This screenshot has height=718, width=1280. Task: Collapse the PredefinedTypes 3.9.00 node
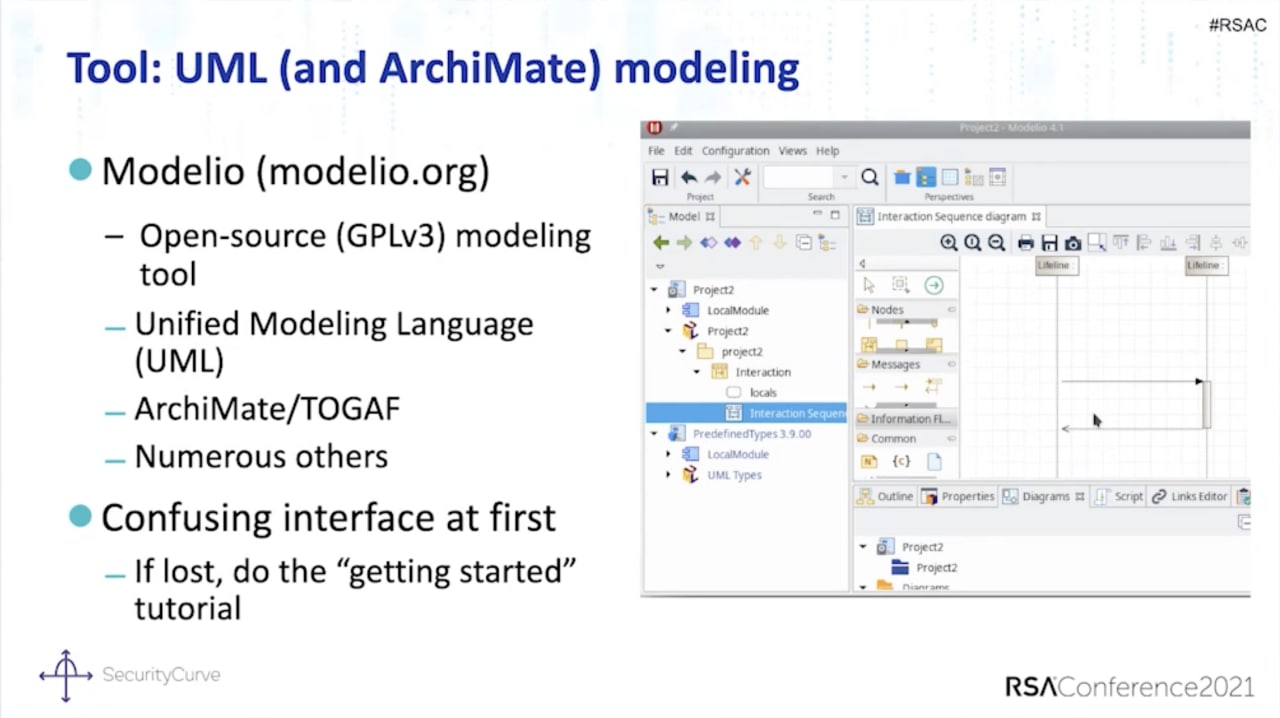tap(655, 434)
